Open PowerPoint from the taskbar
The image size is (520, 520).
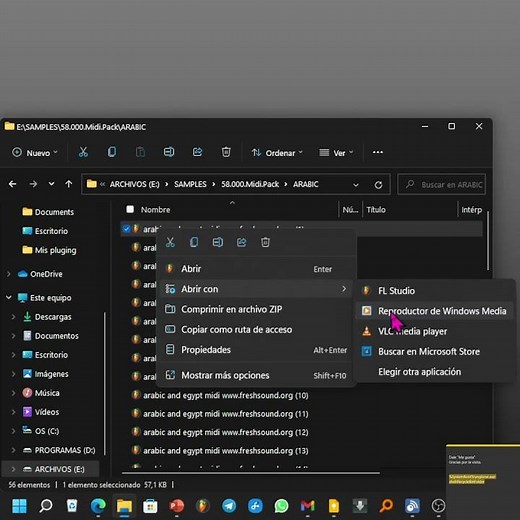tap(177, 506)
